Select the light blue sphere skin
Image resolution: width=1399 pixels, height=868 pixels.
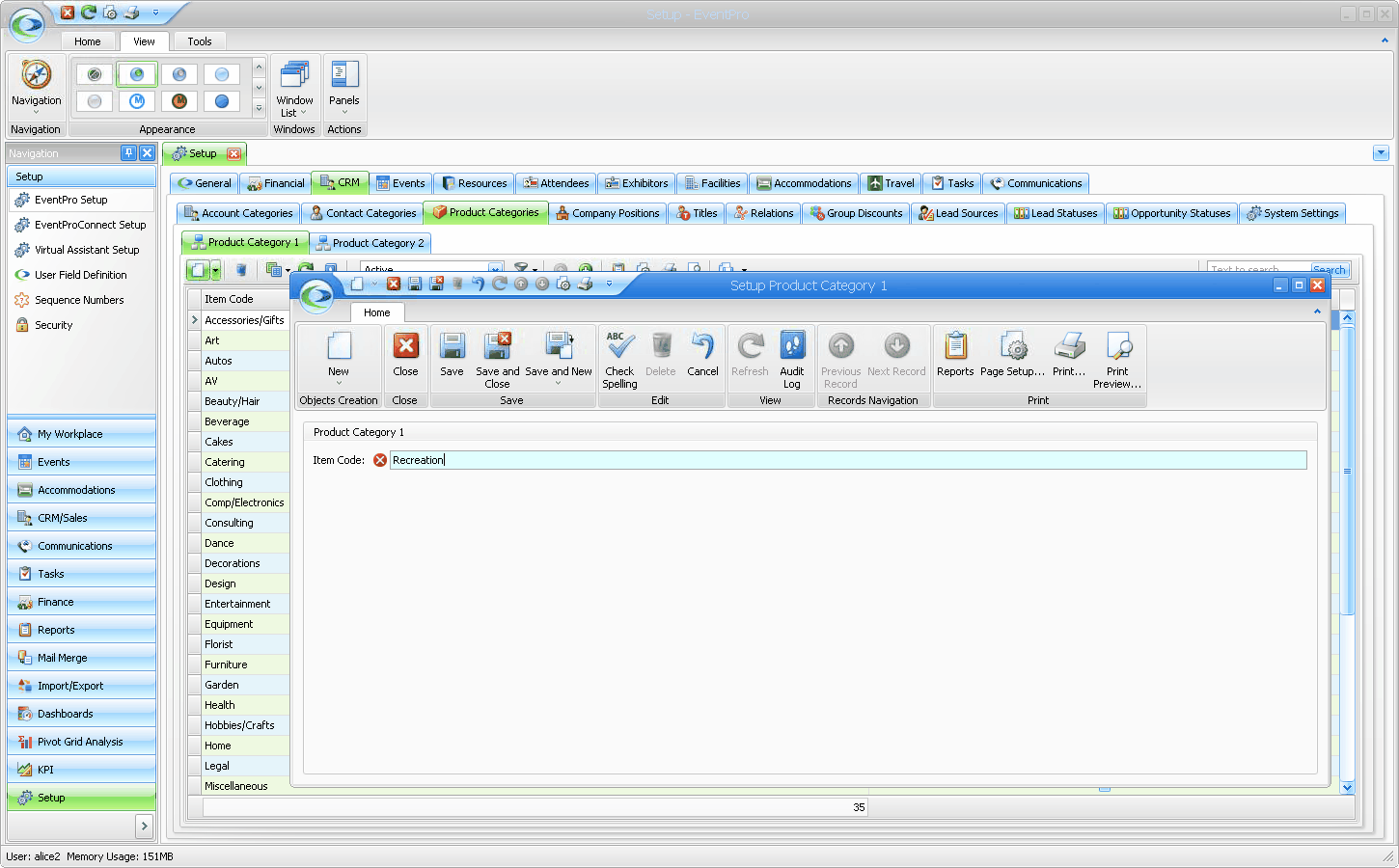click(x=222, y=74)
